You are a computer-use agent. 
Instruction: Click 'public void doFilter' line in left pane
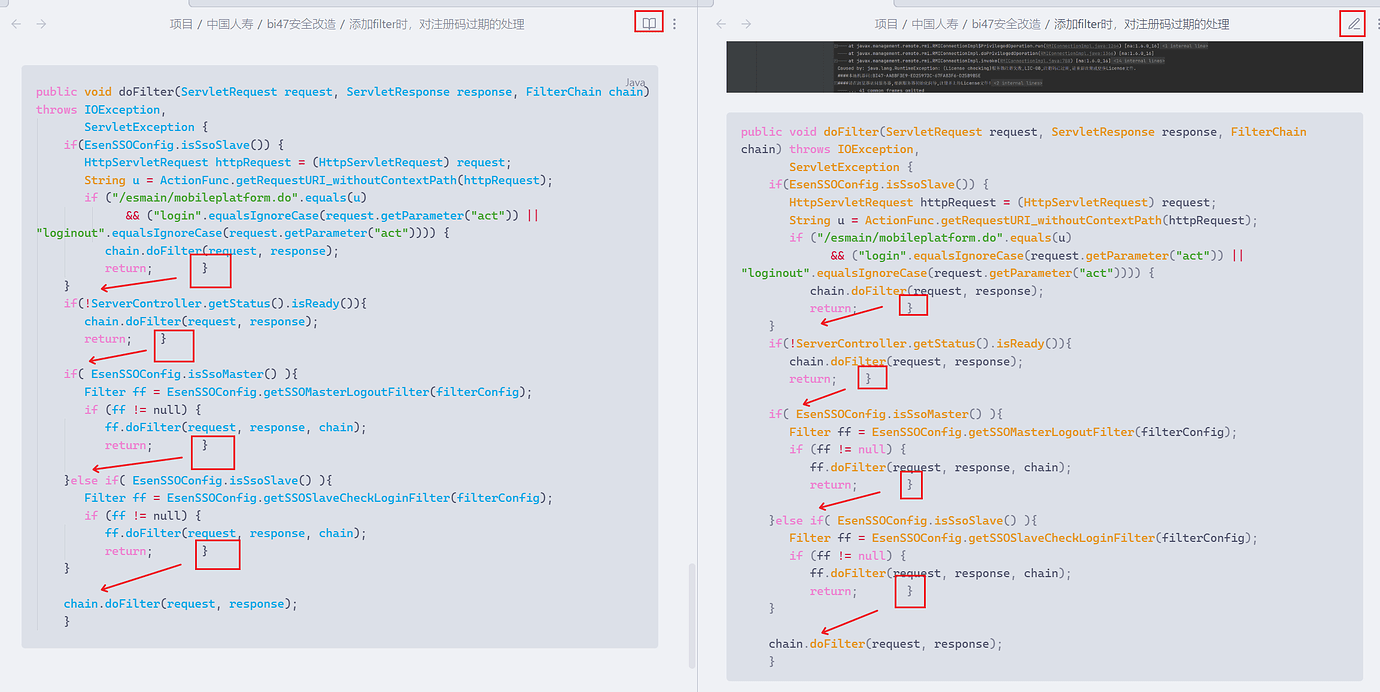click(342, 92)
